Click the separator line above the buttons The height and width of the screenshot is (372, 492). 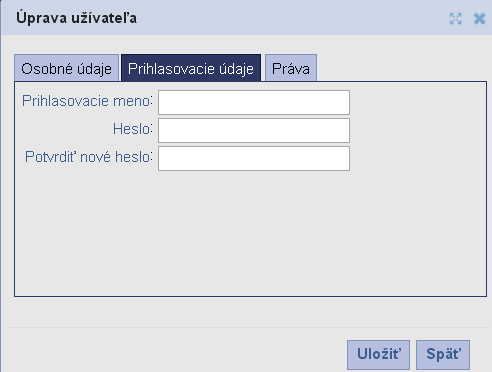tap(247, 328)
